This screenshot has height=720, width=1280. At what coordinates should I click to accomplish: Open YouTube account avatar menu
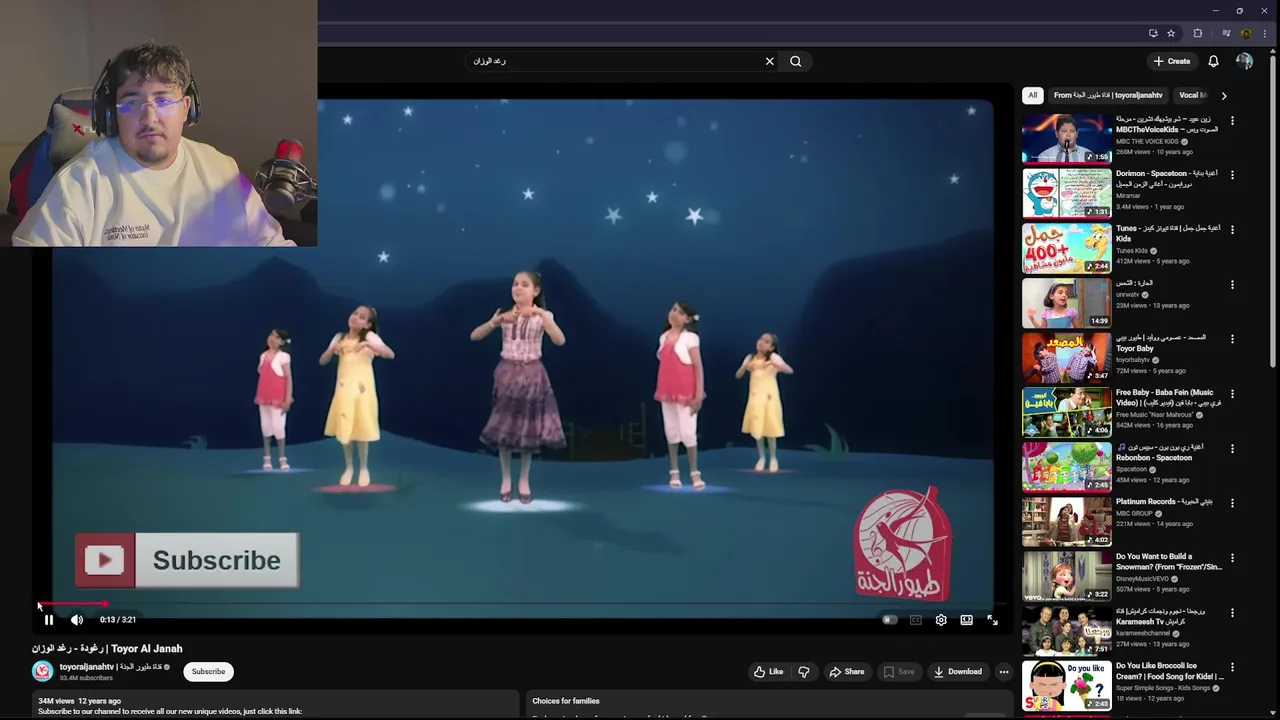pyautogui.click(x=1244, y=61)
